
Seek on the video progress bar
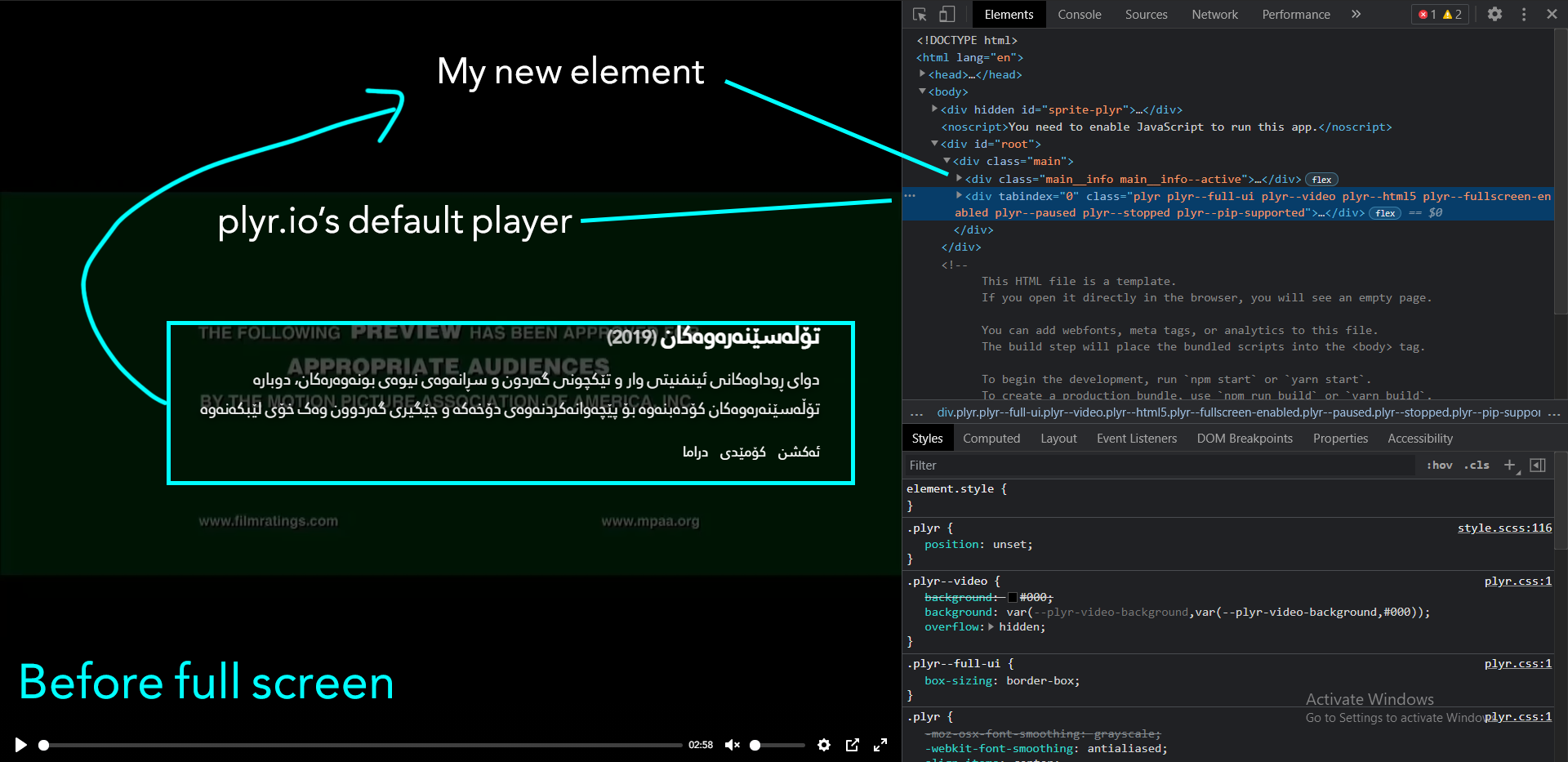point(360,745)
